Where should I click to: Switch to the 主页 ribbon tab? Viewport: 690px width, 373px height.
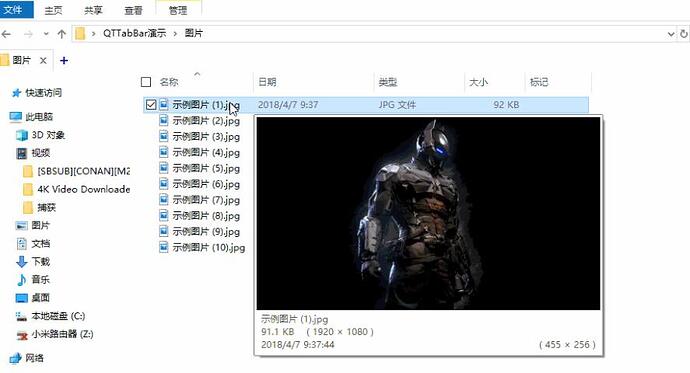click(x=53, y=10)
